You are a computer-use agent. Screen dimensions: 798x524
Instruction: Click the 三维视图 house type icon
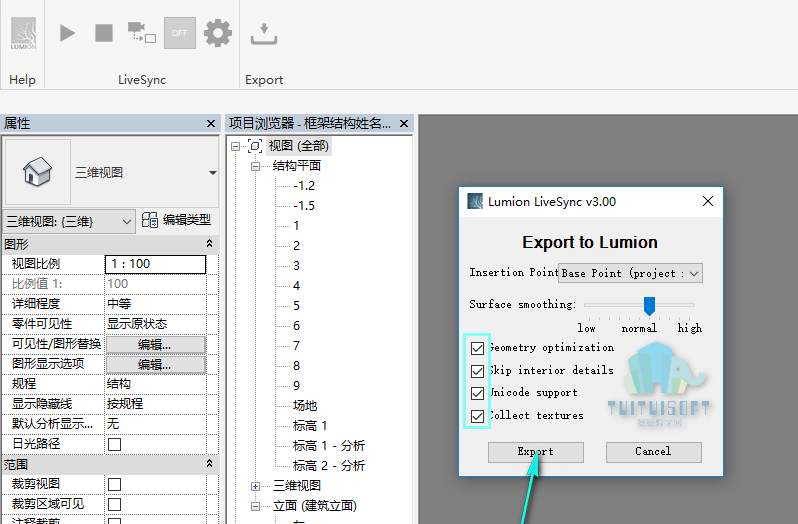pos(37,172)
